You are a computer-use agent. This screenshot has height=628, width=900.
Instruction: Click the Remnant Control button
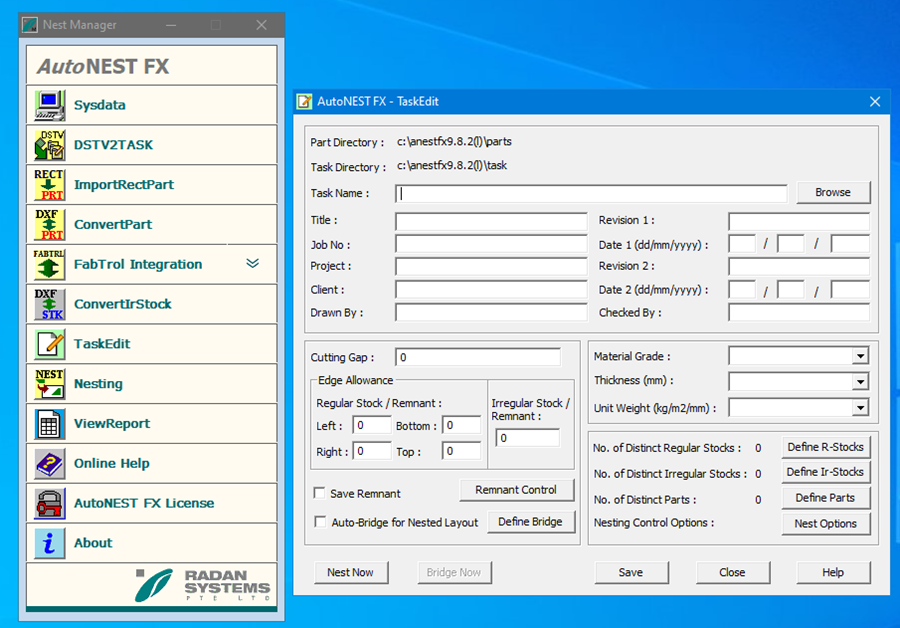(x=516, y=490)
